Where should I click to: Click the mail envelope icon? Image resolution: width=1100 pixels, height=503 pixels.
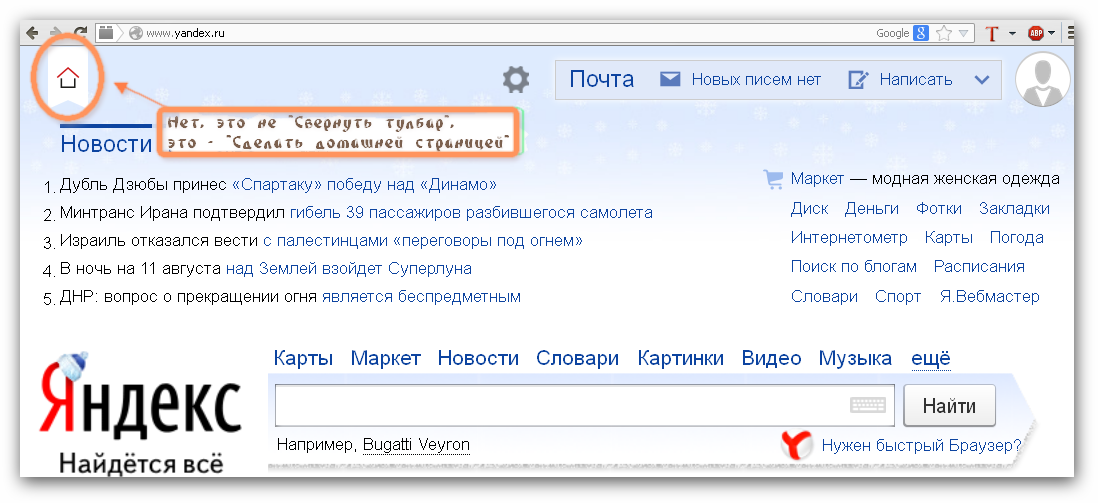click(x=670, y=79)
